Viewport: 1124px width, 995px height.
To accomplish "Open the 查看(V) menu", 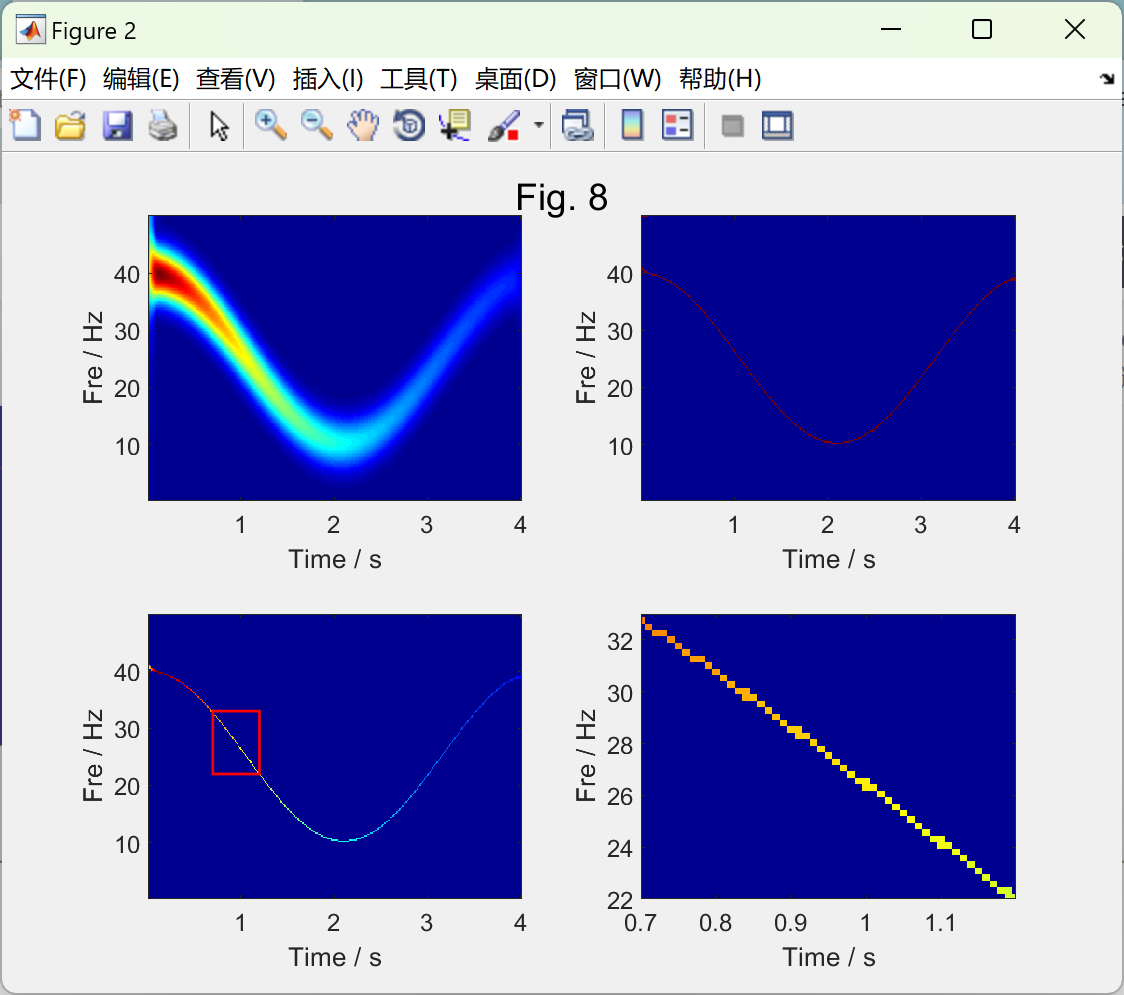I will 235,79.
